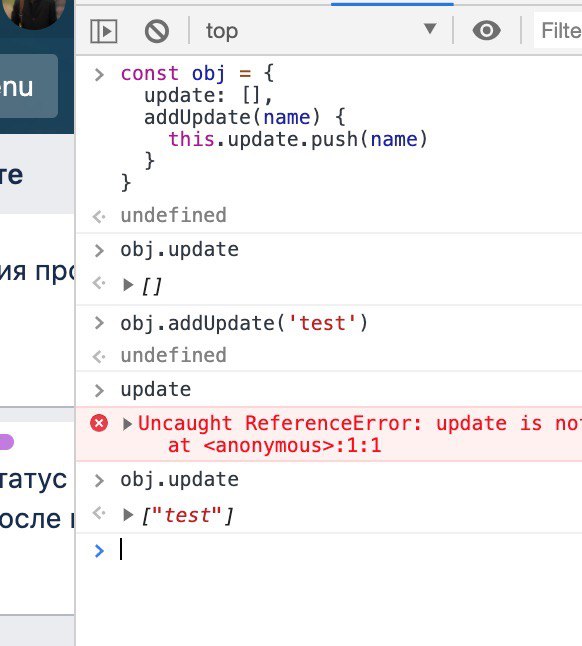Viewport: 582px width, 646px height.
Task: Click the 'this.update.push(name)' line
Action: [298, 139]
